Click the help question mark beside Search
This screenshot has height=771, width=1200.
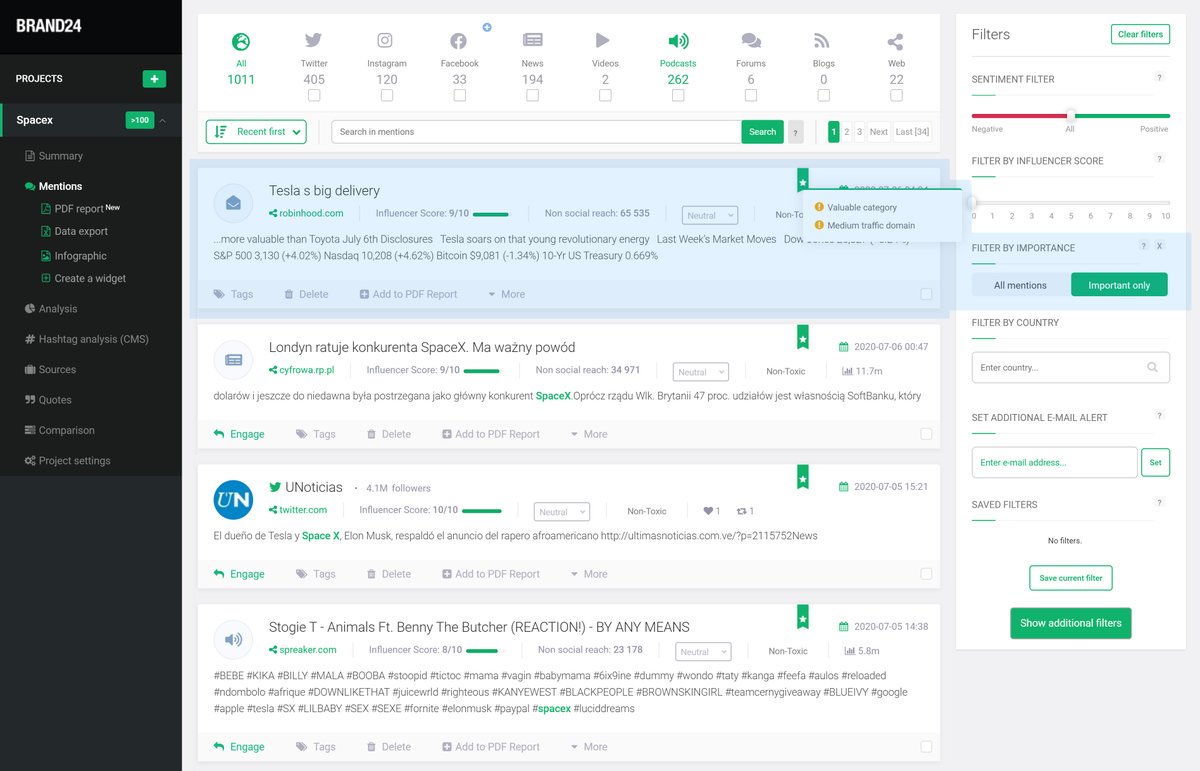tap(796, 132)
